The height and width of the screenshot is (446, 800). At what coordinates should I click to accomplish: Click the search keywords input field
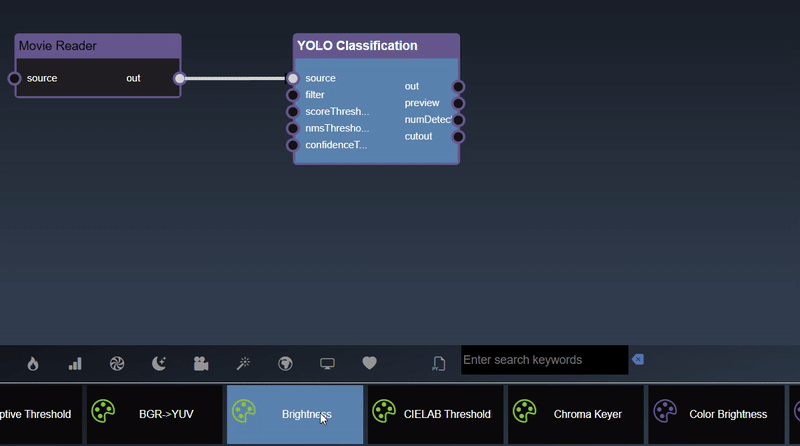[x=543, y=360]
